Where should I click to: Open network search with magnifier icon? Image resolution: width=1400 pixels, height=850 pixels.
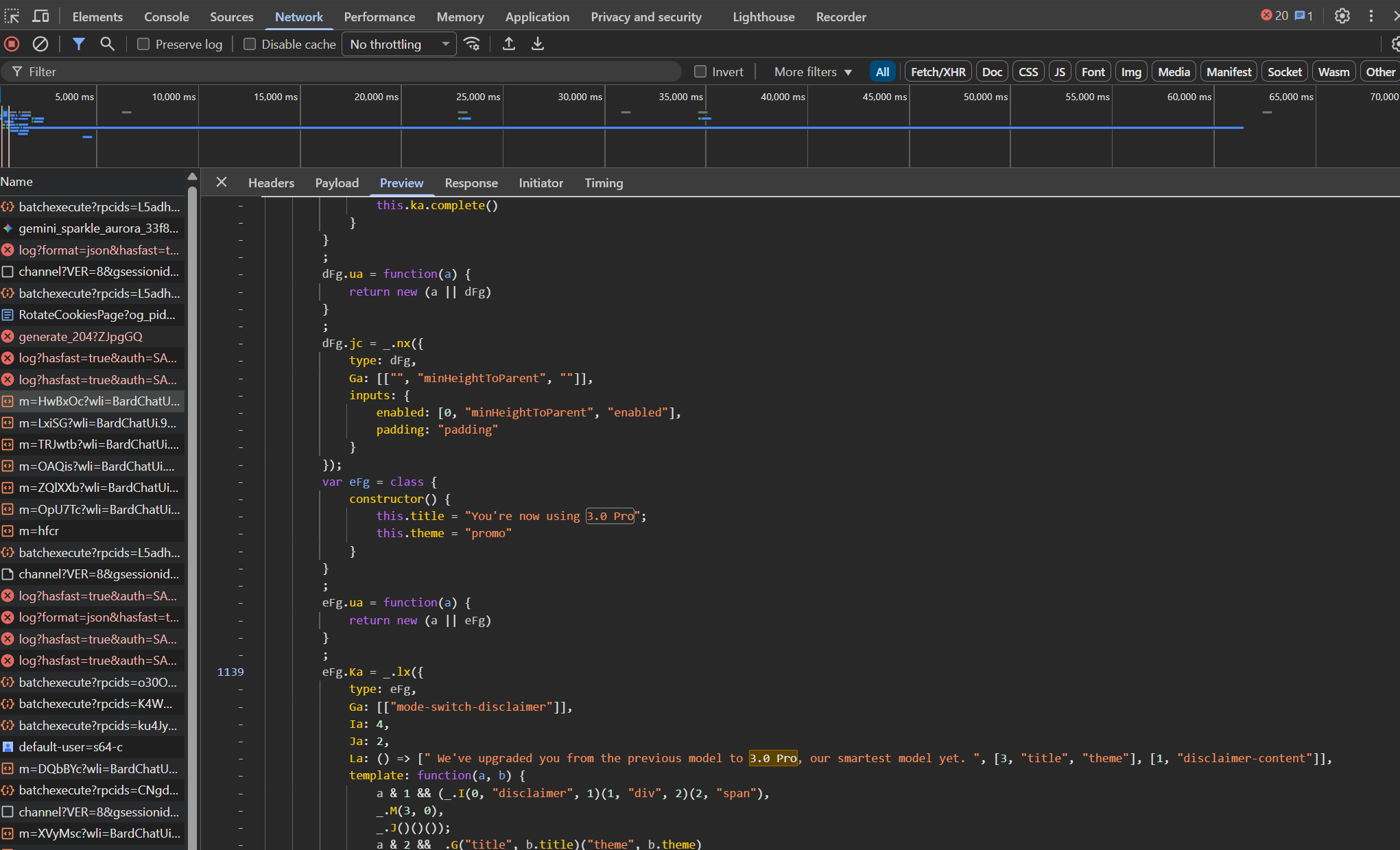coord(107,44)
